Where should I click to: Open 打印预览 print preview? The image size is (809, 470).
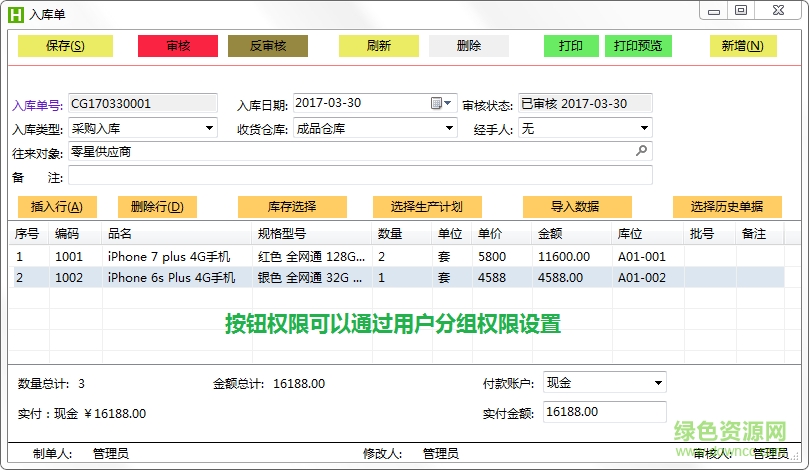click(638, 46)
